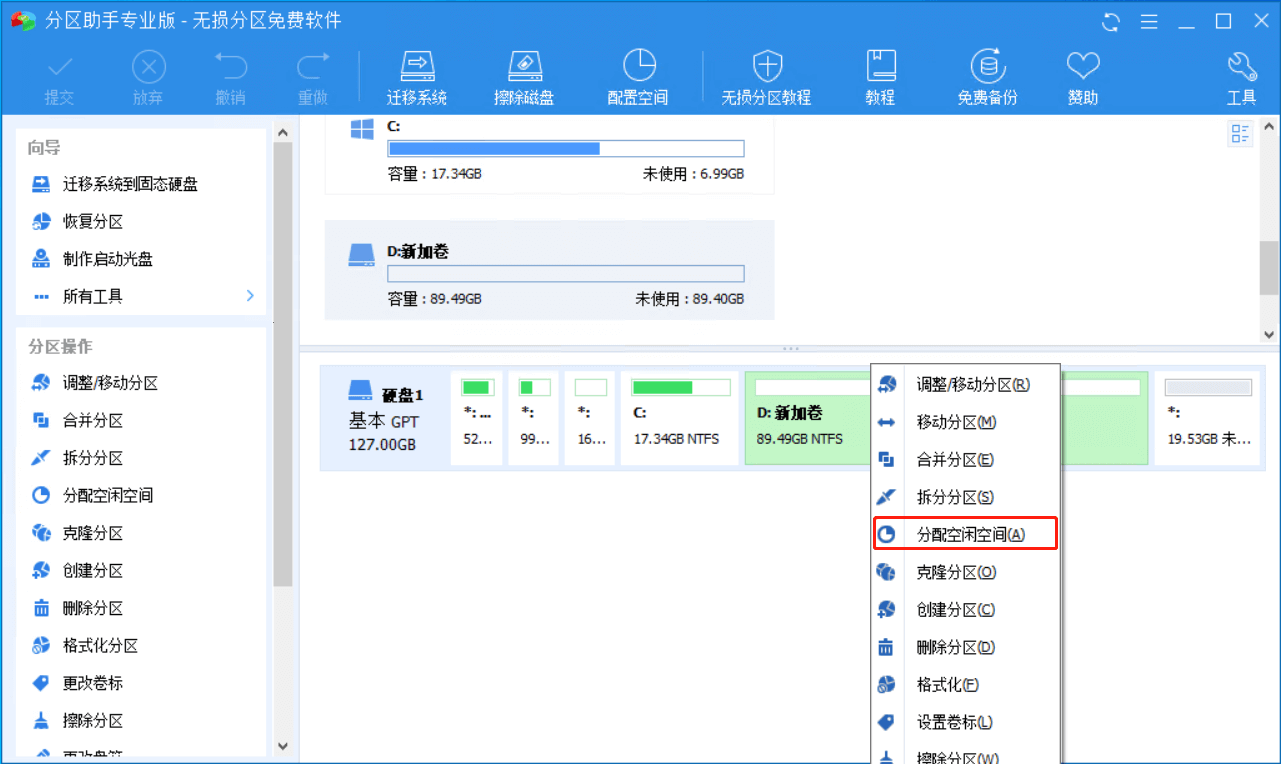Collapse the sidebar using scrollbar down arrow
The width and height of the screenshot is (1281, 764).
(282, 746)
